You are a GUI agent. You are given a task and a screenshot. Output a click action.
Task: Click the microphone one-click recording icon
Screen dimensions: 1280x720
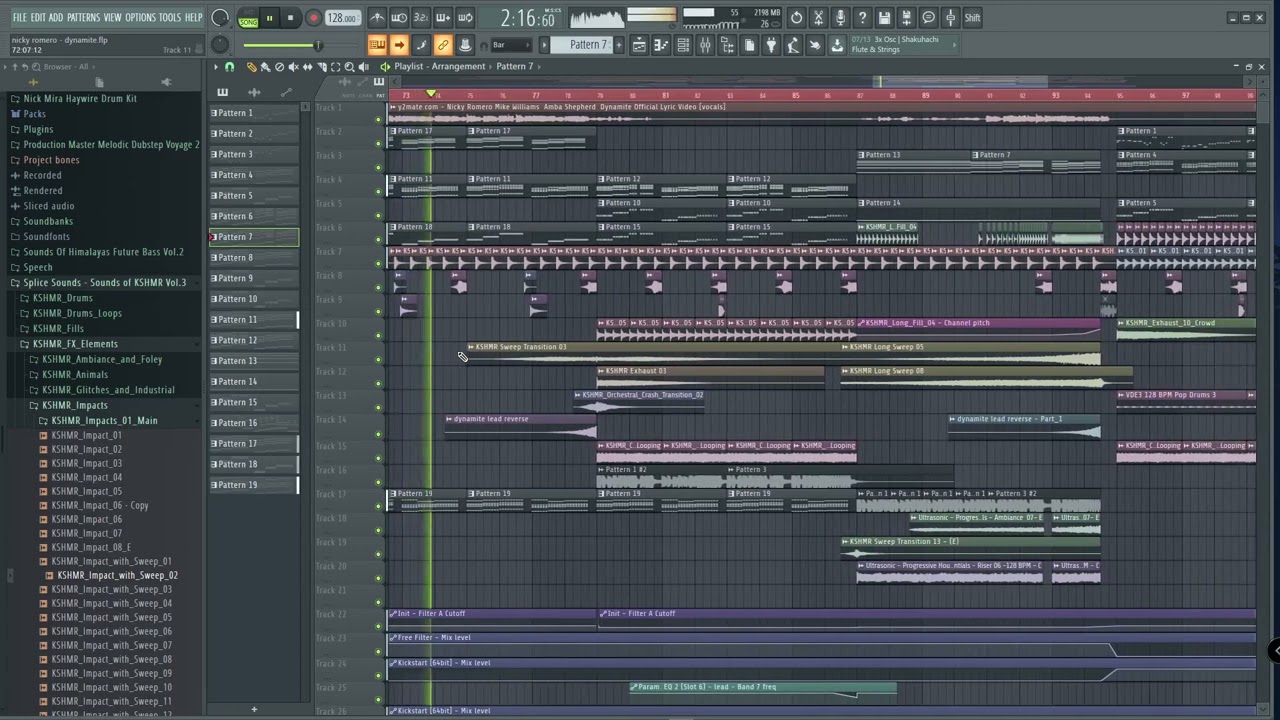840,18
